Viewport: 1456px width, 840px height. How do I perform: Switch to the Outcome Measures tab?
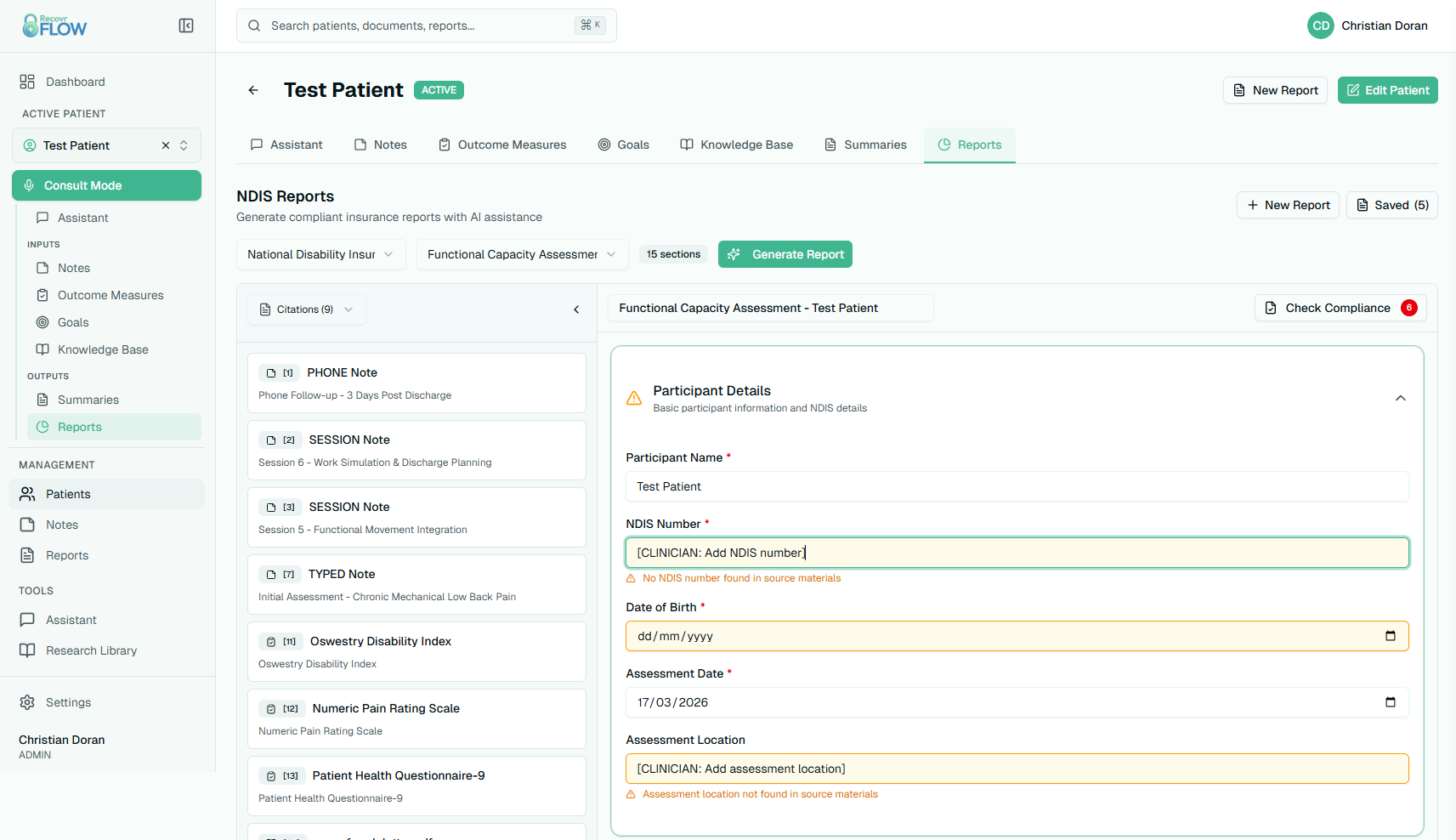pyautogui.click(x=502, y=145)
